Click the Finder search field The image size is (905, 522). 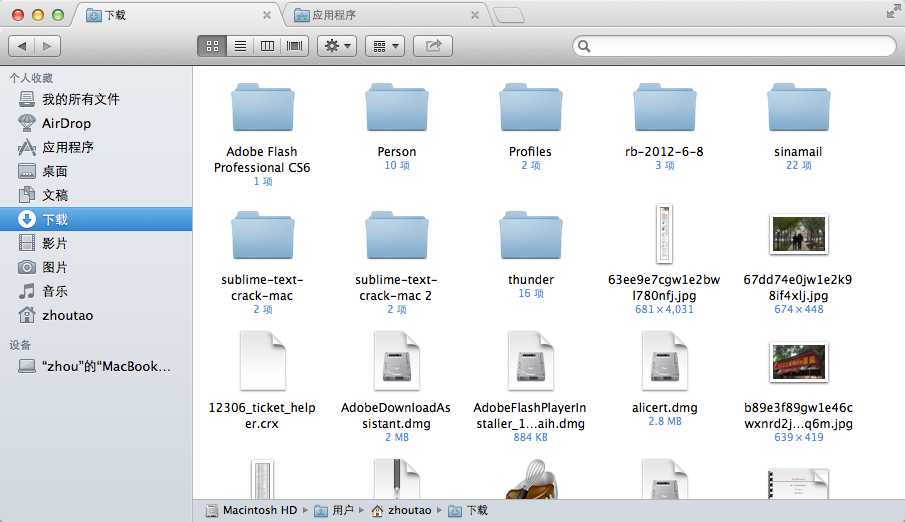734,46
